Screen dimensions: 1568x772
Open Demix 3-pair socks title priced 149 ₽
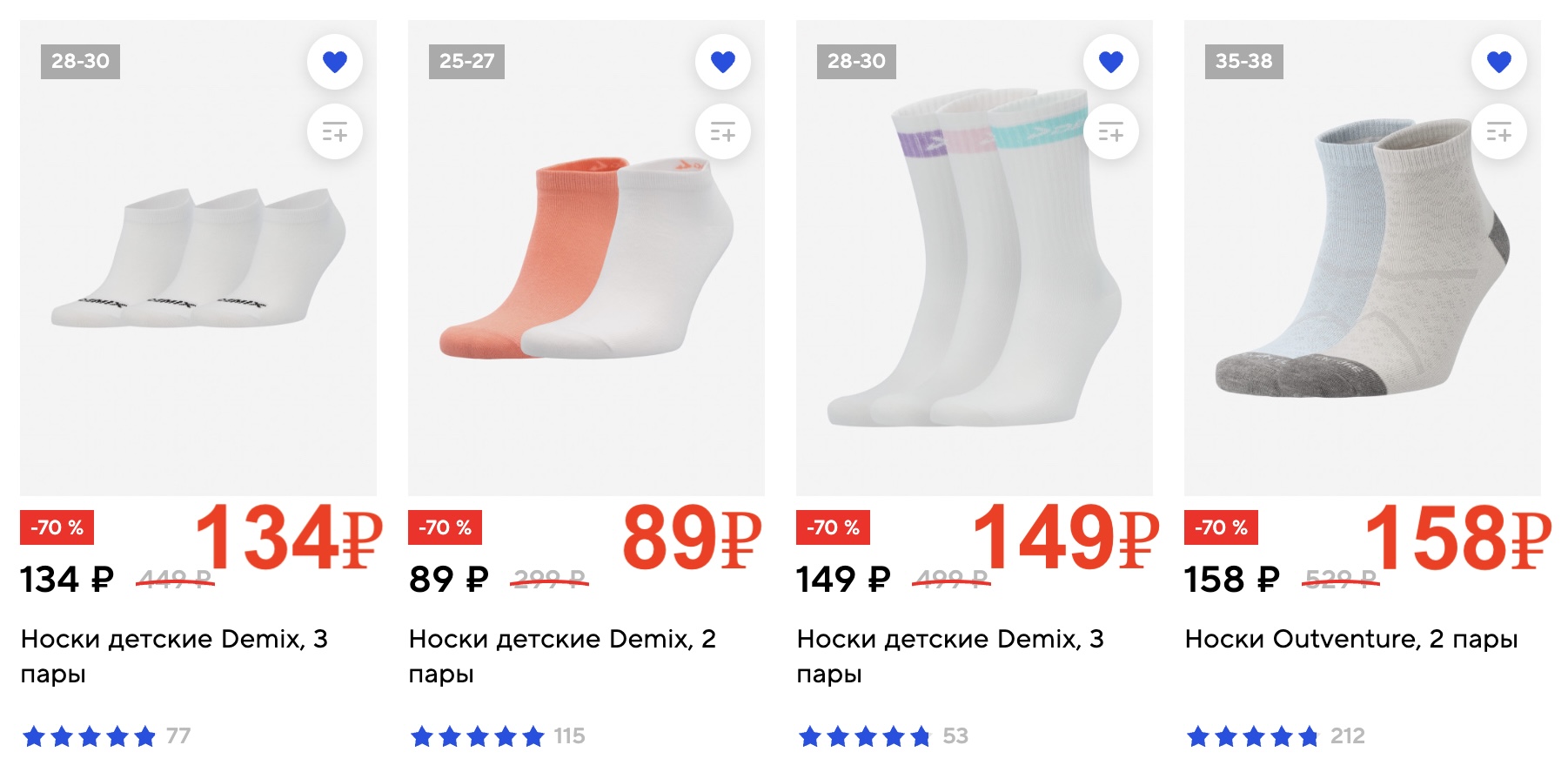pyautogui.click(x=950, y=655)
